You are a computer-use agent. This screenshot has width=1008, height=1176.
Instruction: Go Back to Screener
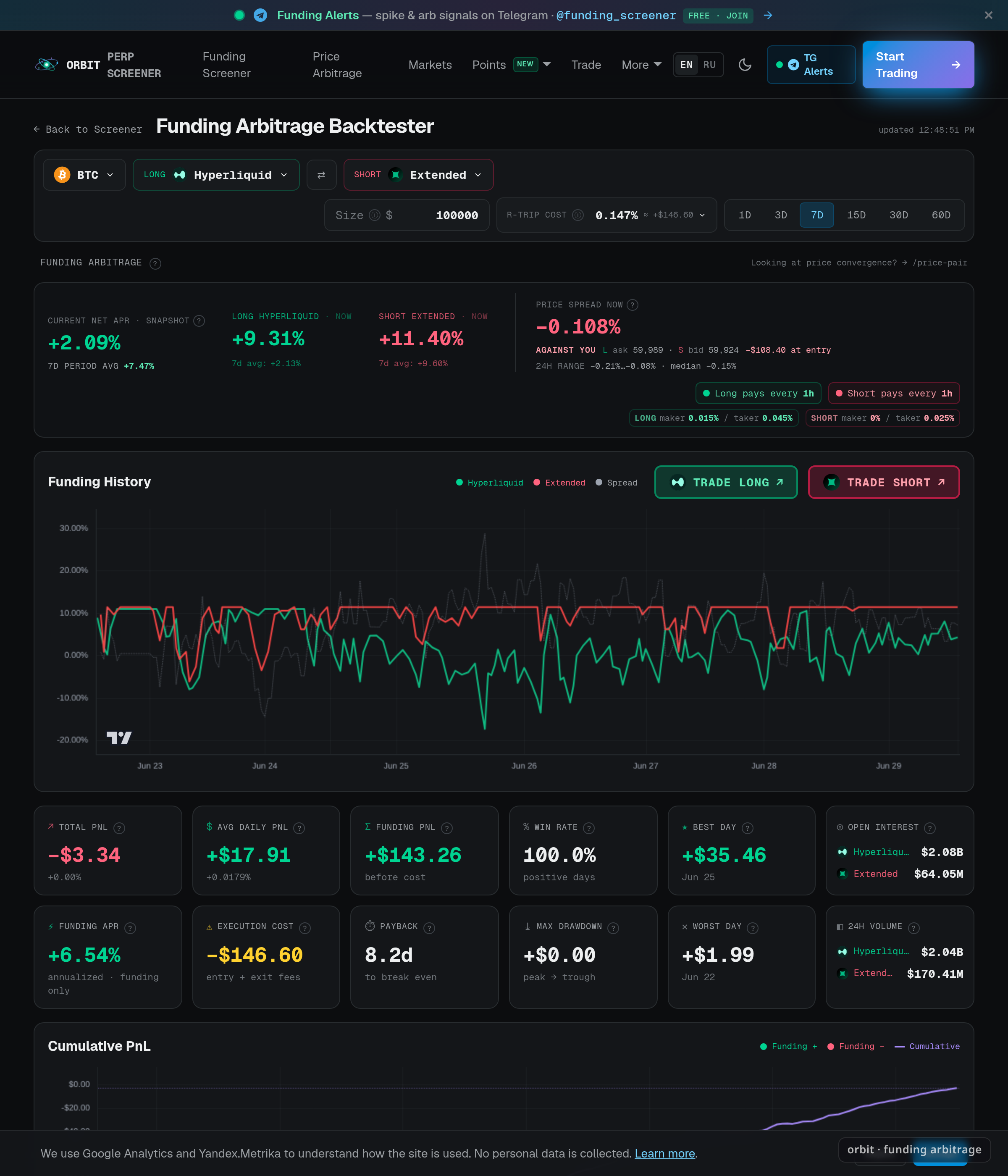tap(87, 129)
